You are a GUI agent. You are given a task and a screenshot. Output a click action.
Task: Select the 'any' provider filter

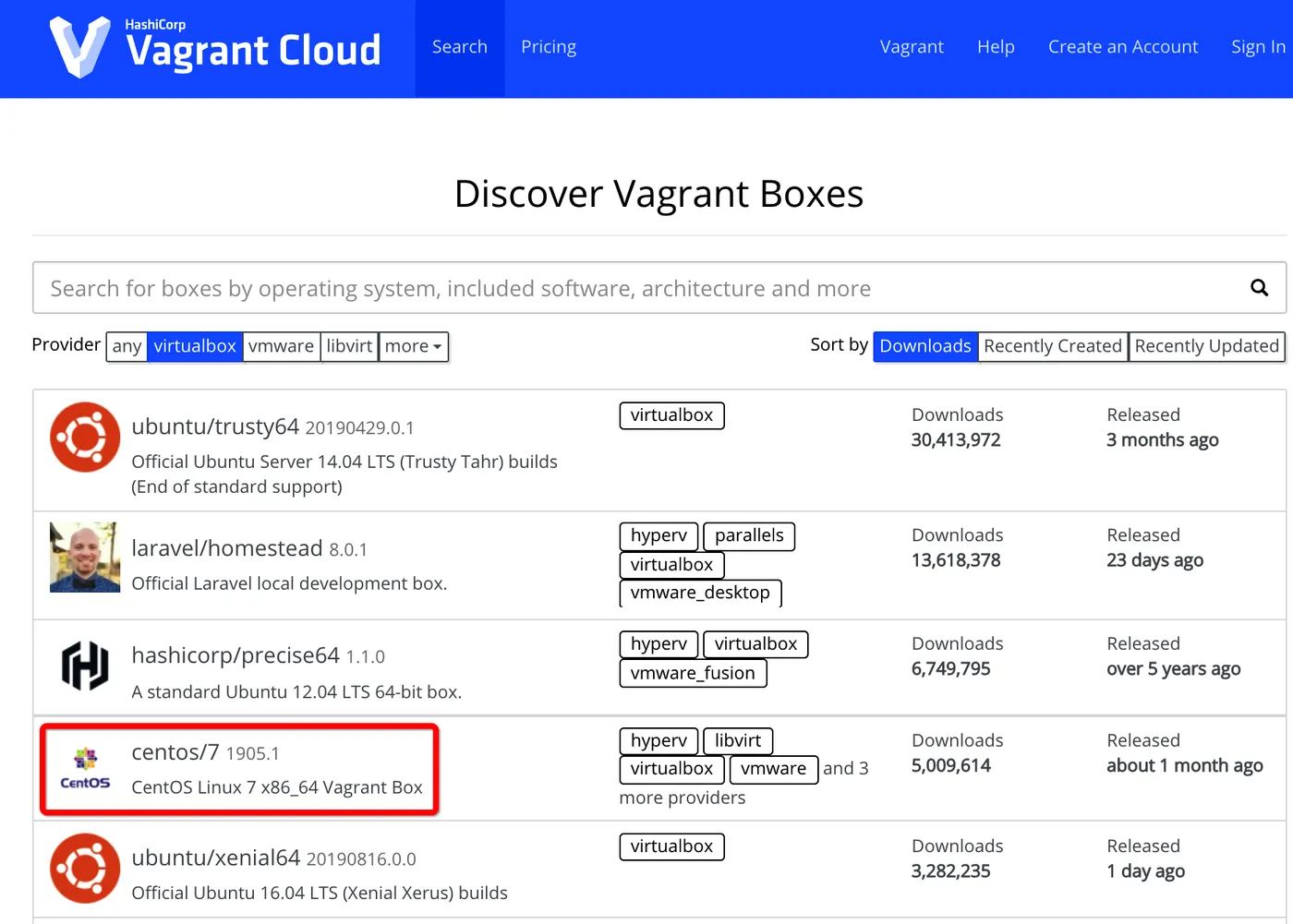127,346
